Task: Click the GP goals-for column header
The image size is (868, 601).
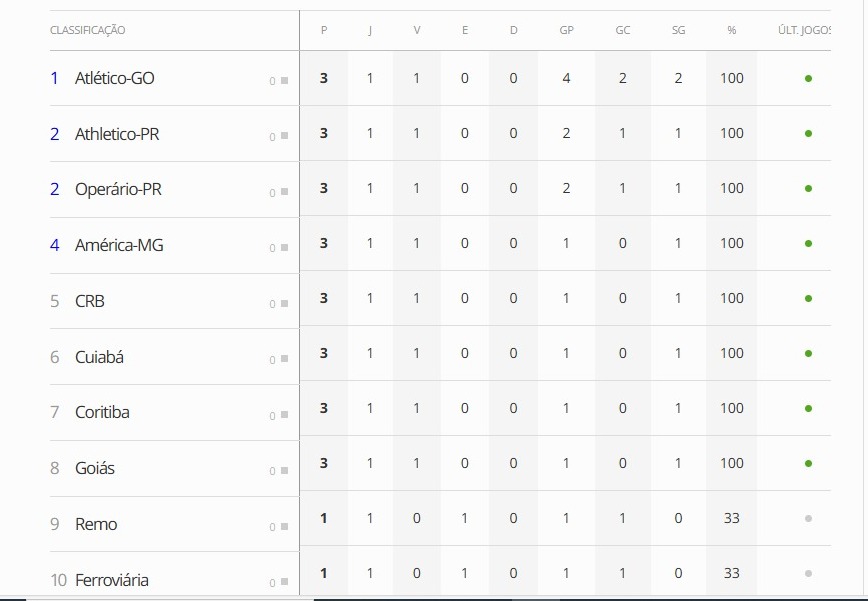Action: tap(566, 30)
